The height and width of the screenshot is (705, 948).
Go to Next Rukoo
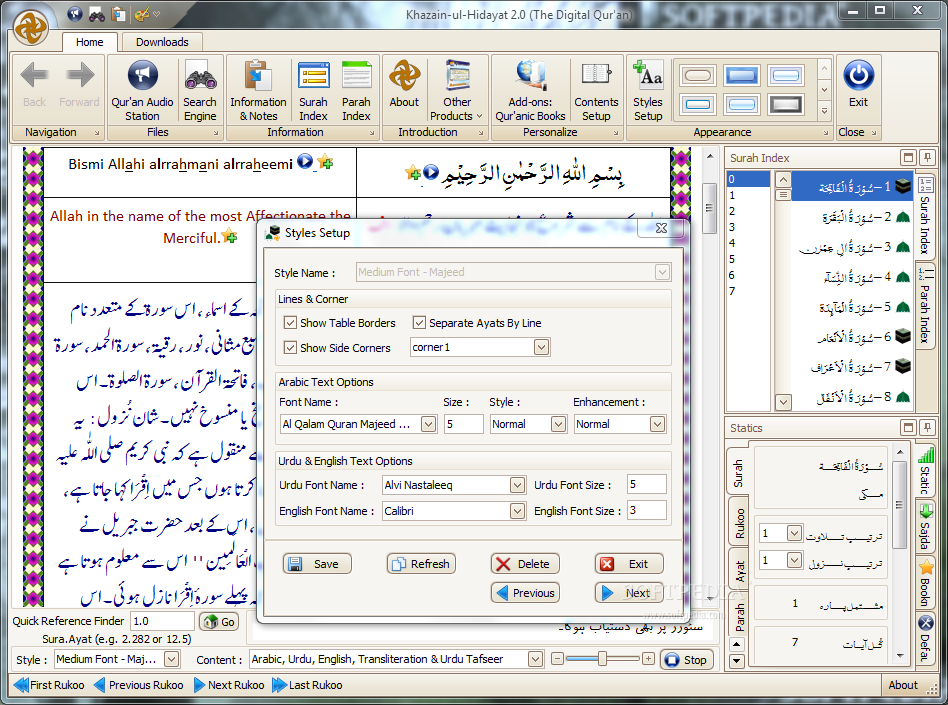tap(229, 685)
